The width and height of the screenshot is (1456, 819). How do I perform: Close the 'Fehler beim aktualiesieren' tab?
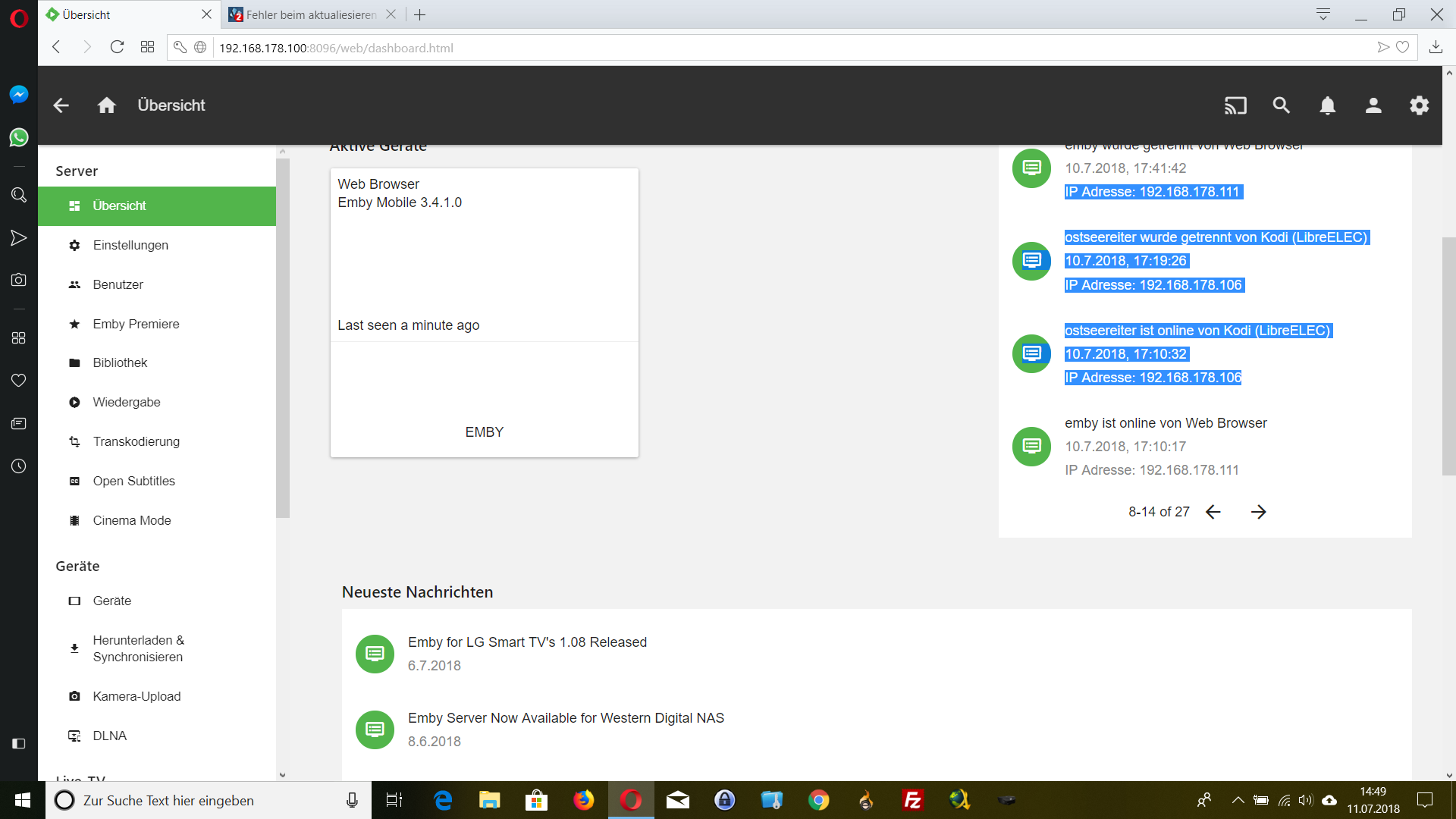391,14
